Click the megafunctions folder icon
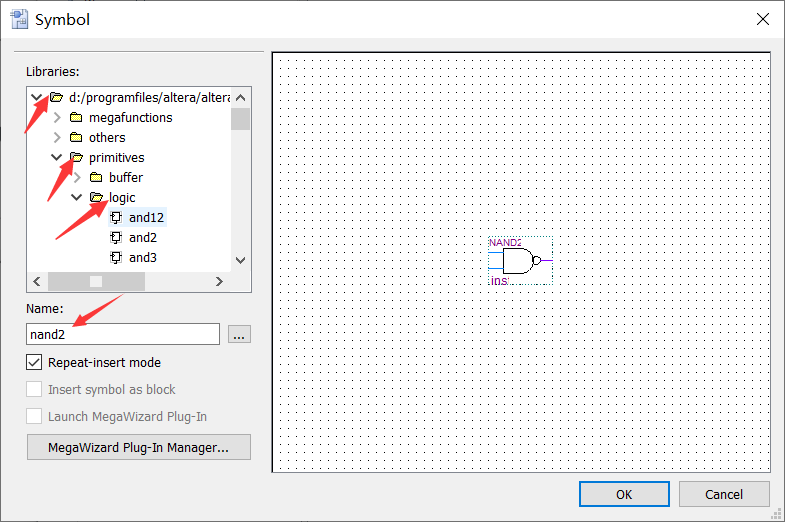785x522 pixels. [76, 117]
